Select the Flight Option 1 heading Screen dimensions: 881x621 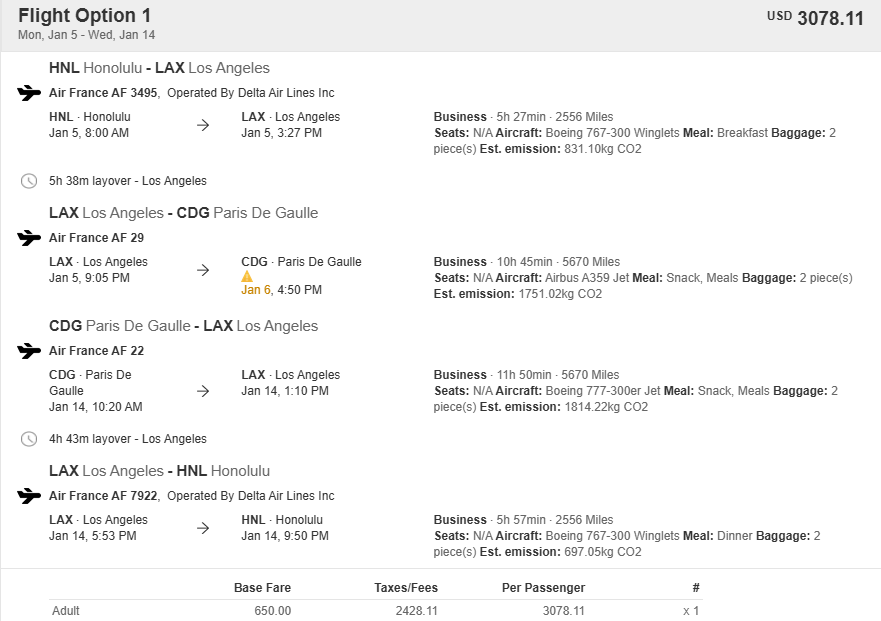pyautogui.click(x=85, y=16)
